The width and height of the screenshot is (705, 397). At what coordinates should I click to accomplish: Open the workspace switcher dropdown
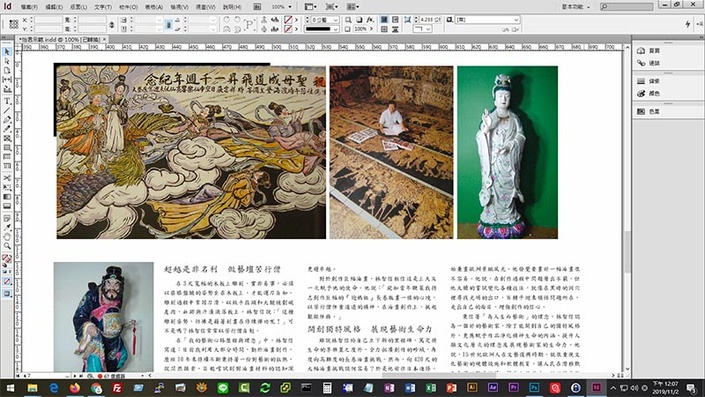pyautogui.click(x=576, y=7)
